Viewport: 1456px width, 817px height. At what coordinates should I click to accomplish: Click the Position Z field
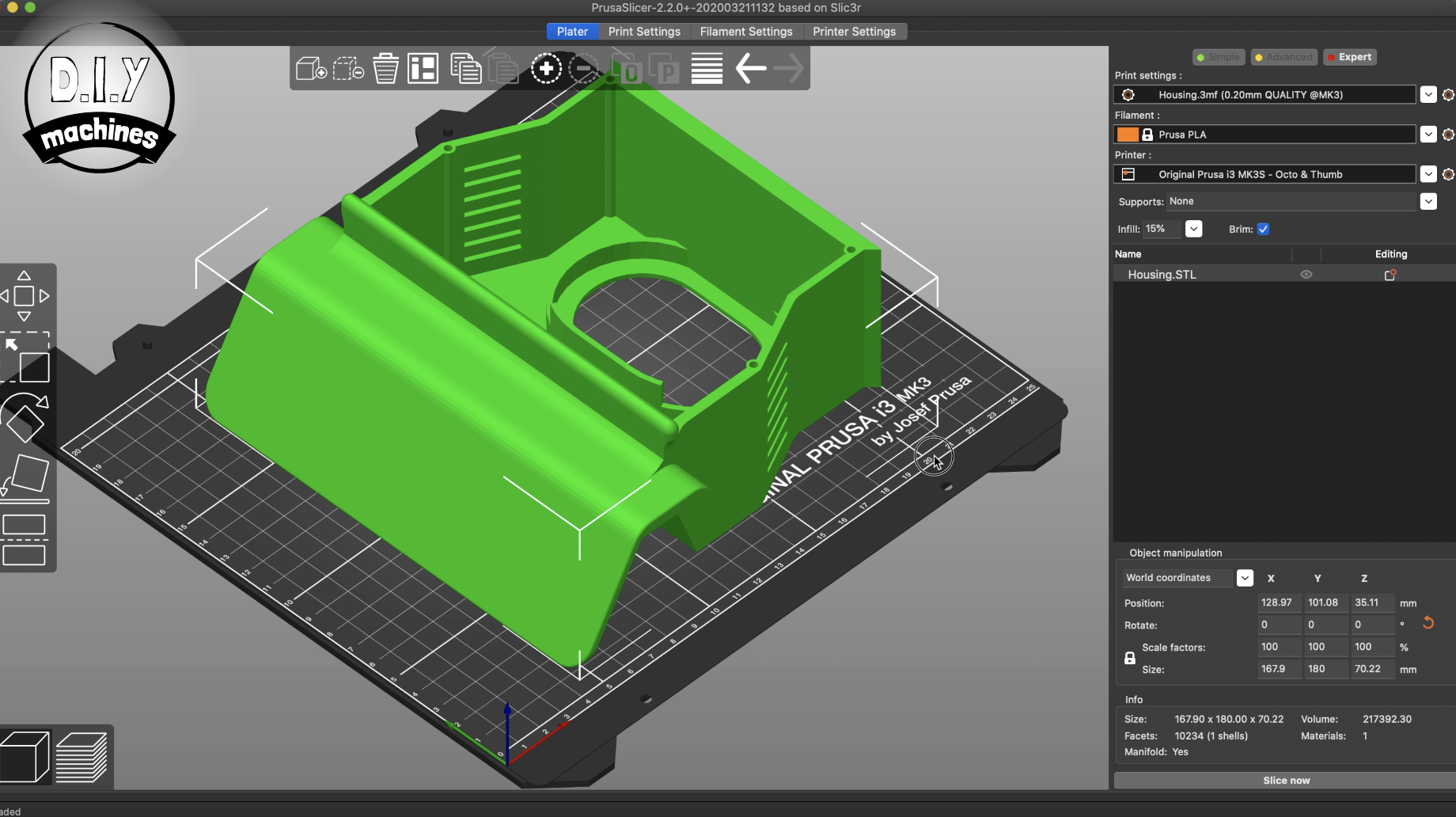click(1372, 602)
